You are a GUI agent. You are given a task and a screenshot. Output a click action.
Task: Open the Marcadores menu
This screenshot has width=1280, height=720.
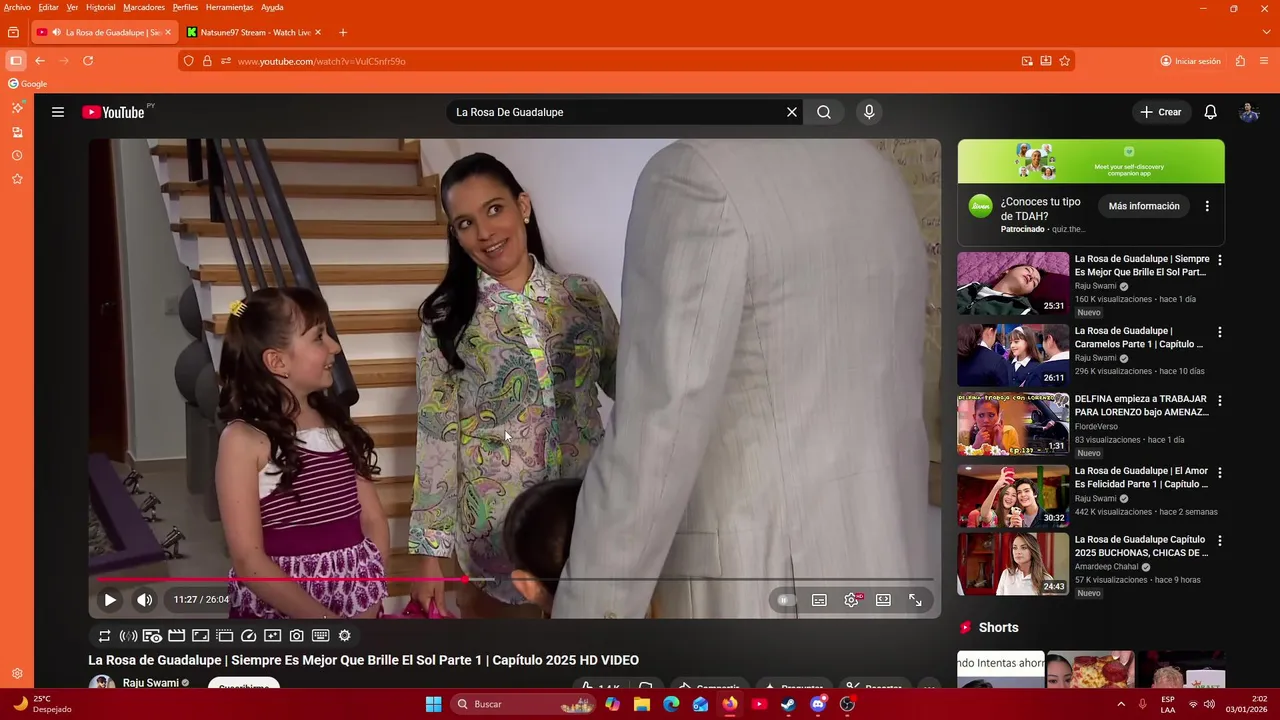(144, 7)
